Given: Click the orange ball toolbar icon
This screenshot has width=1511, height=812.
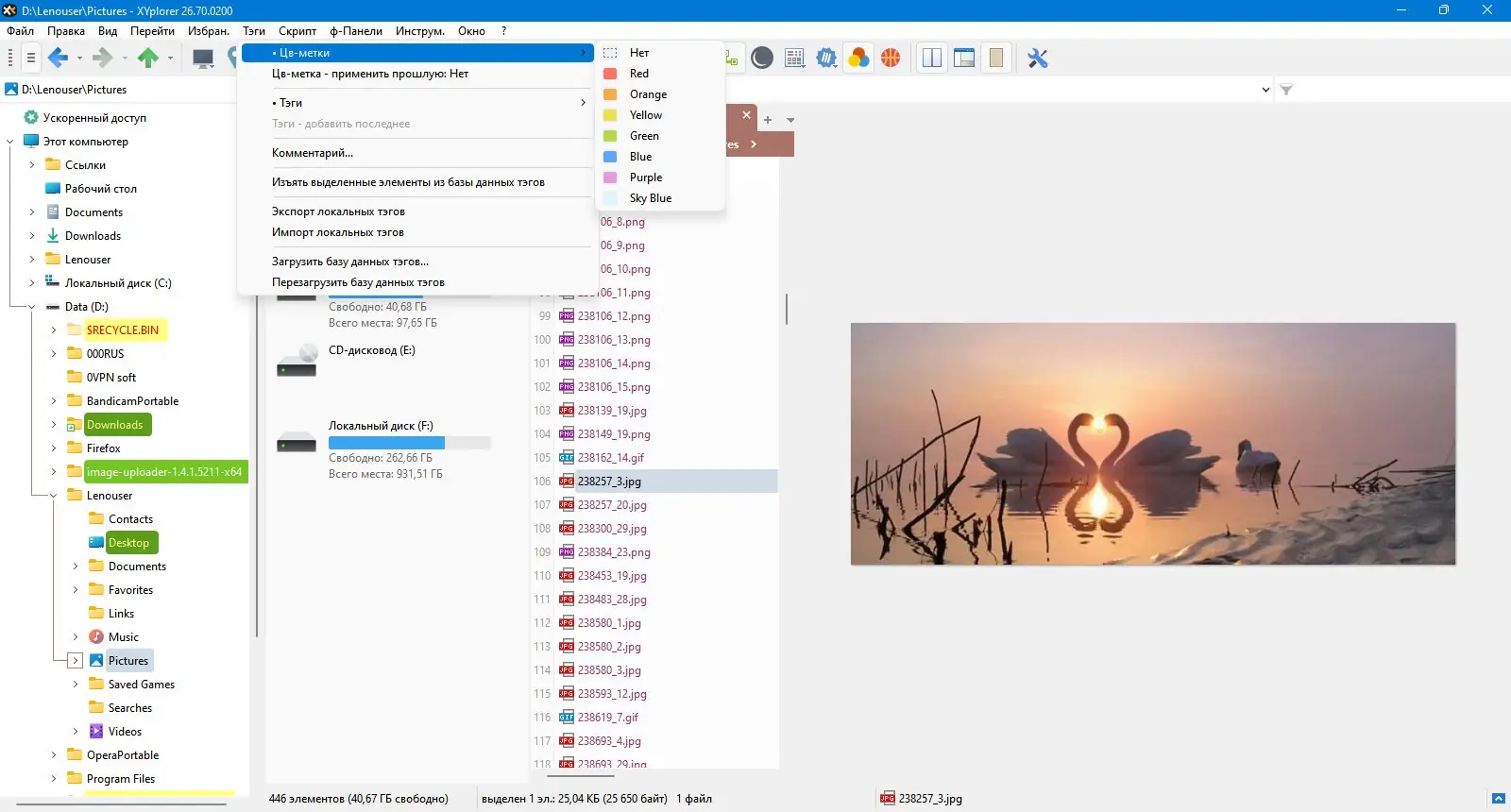Looking at the screenshot, I should 891,59.
